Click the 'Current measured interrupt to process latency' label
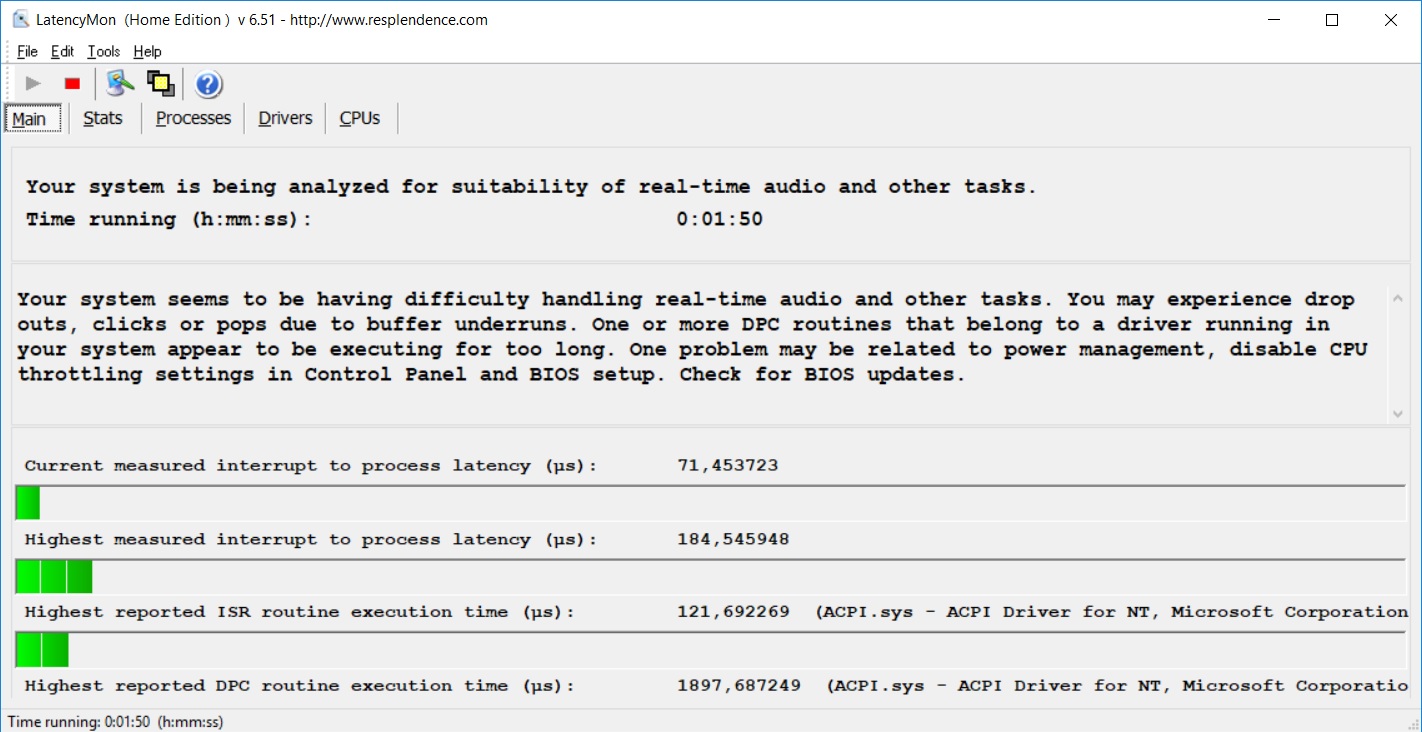The width and height of the screenshot is (1422, 732). (310, 466)
